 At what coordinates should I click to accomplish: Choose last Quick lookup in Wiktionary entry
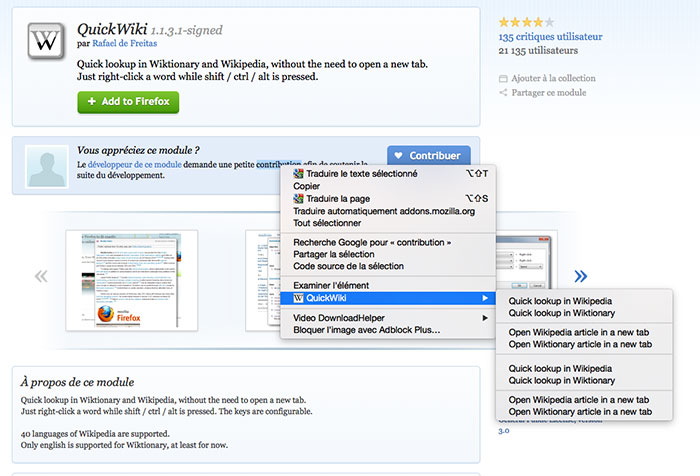coord(584,380)
